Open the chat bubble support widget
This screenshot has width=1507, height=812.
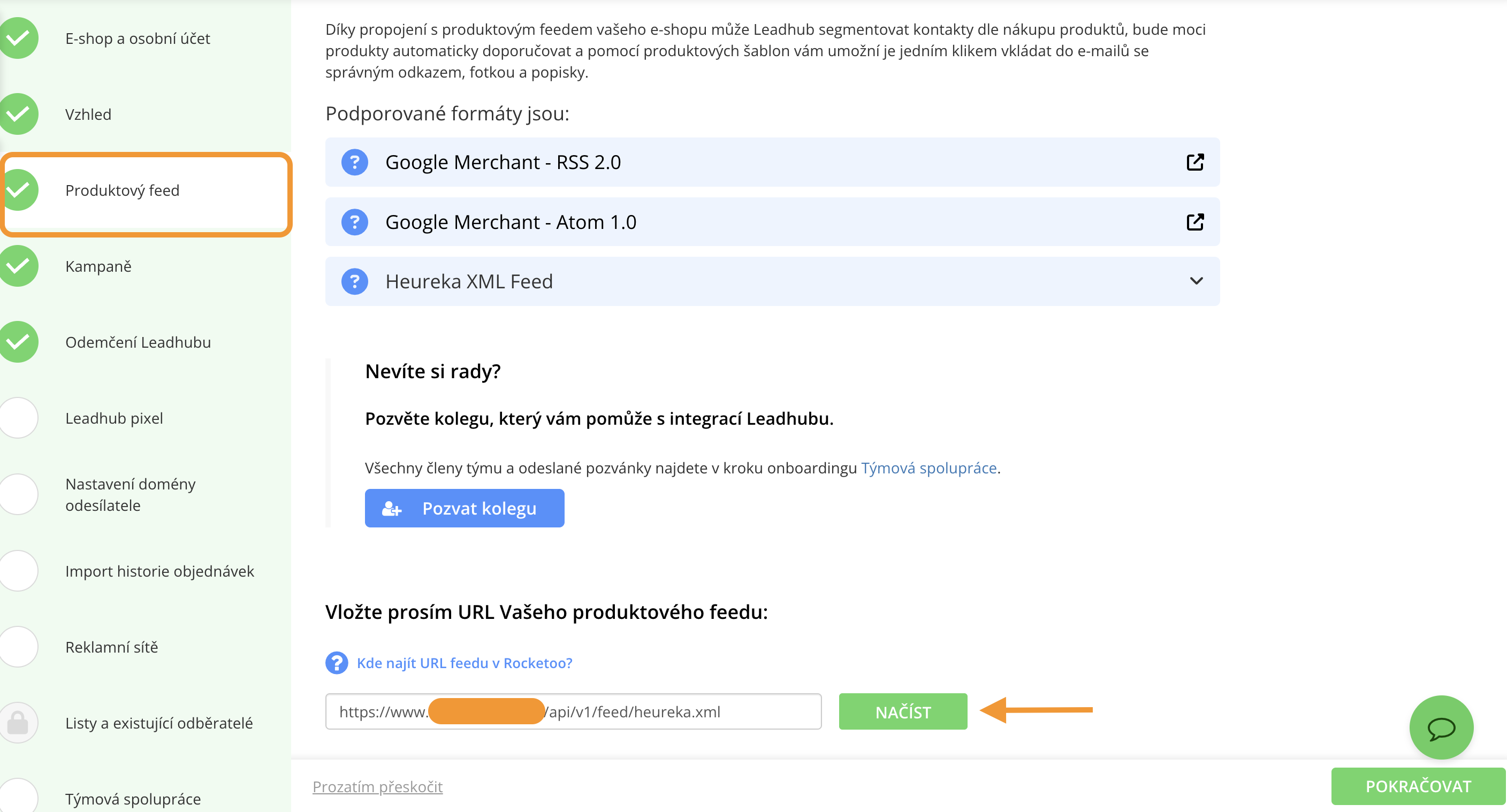(1441, 728)
